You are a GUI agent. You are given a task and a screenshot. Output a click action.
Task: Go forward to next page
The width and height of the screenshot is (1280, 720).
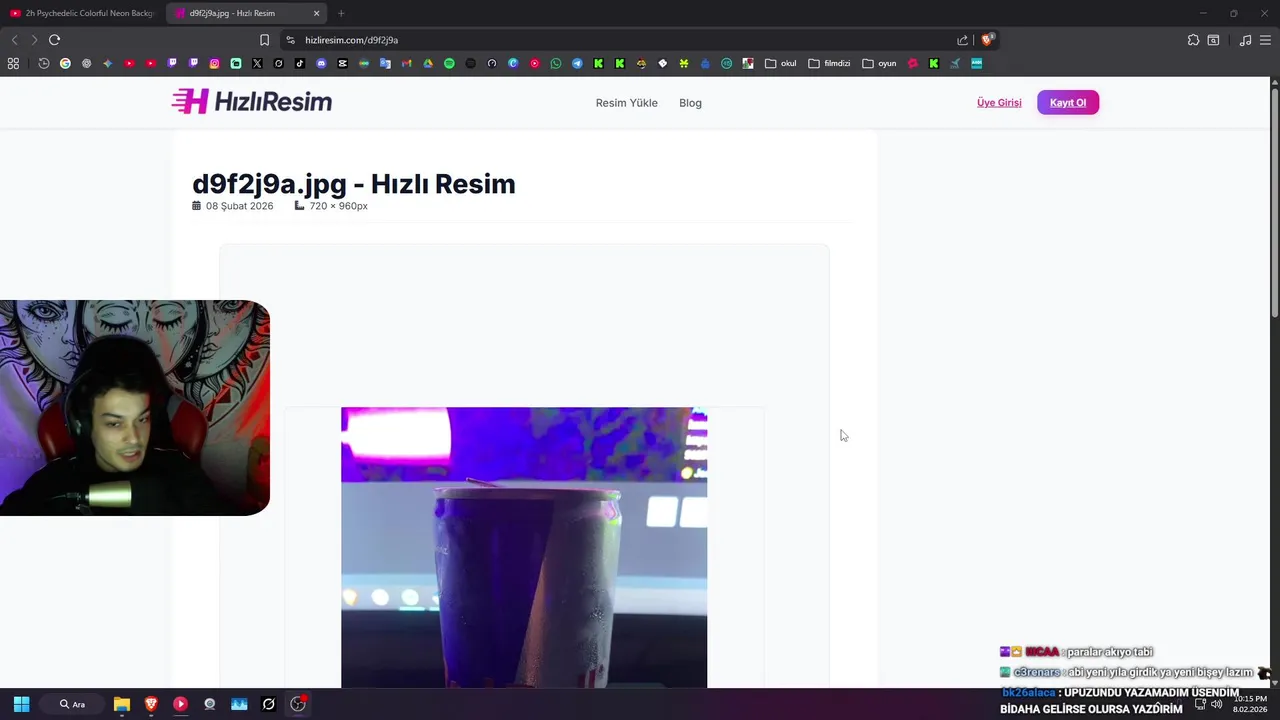pos(34,40)
